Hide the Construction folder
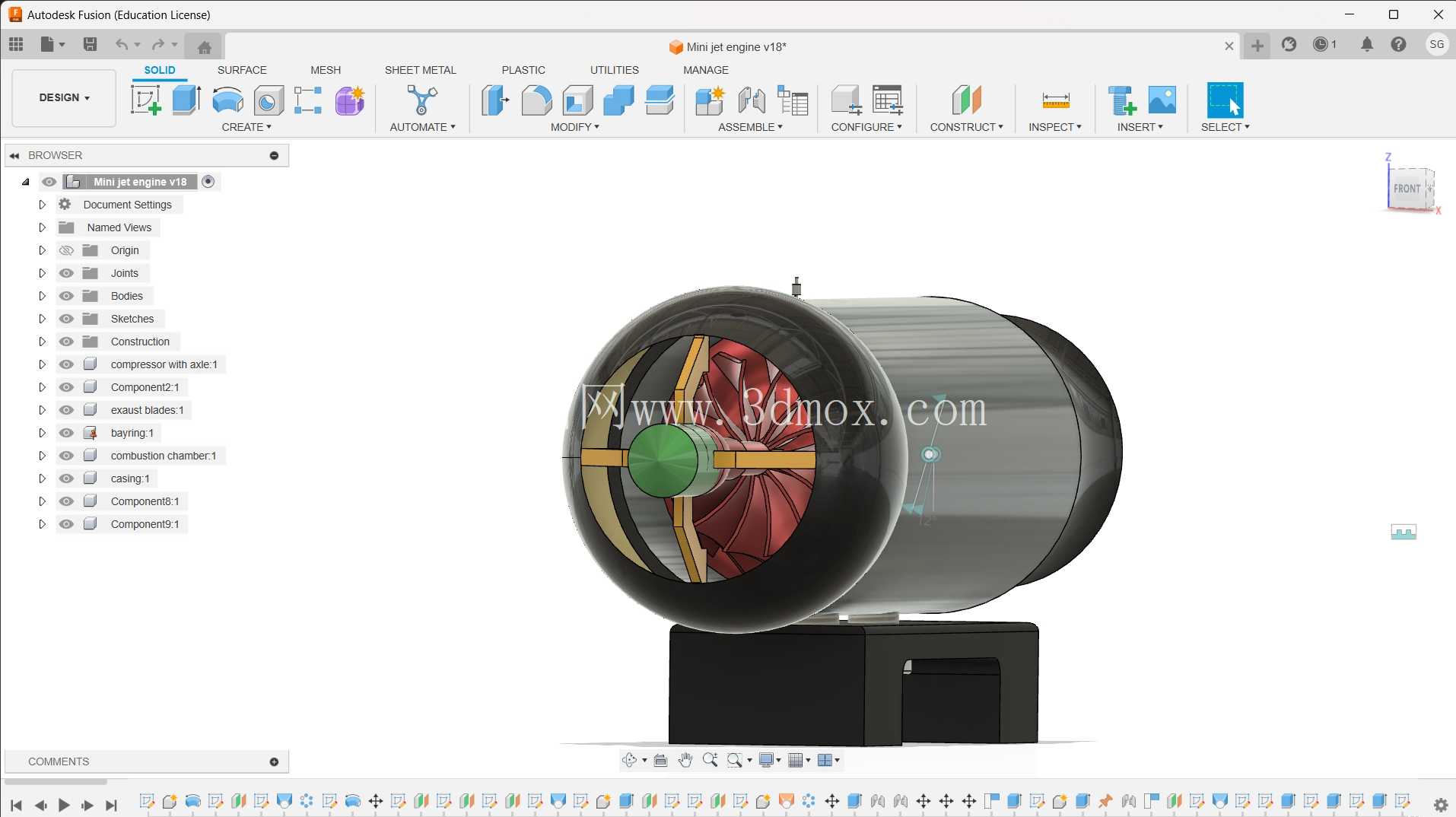This screenshot has width=1456, height=817. [x=66, y=342]
